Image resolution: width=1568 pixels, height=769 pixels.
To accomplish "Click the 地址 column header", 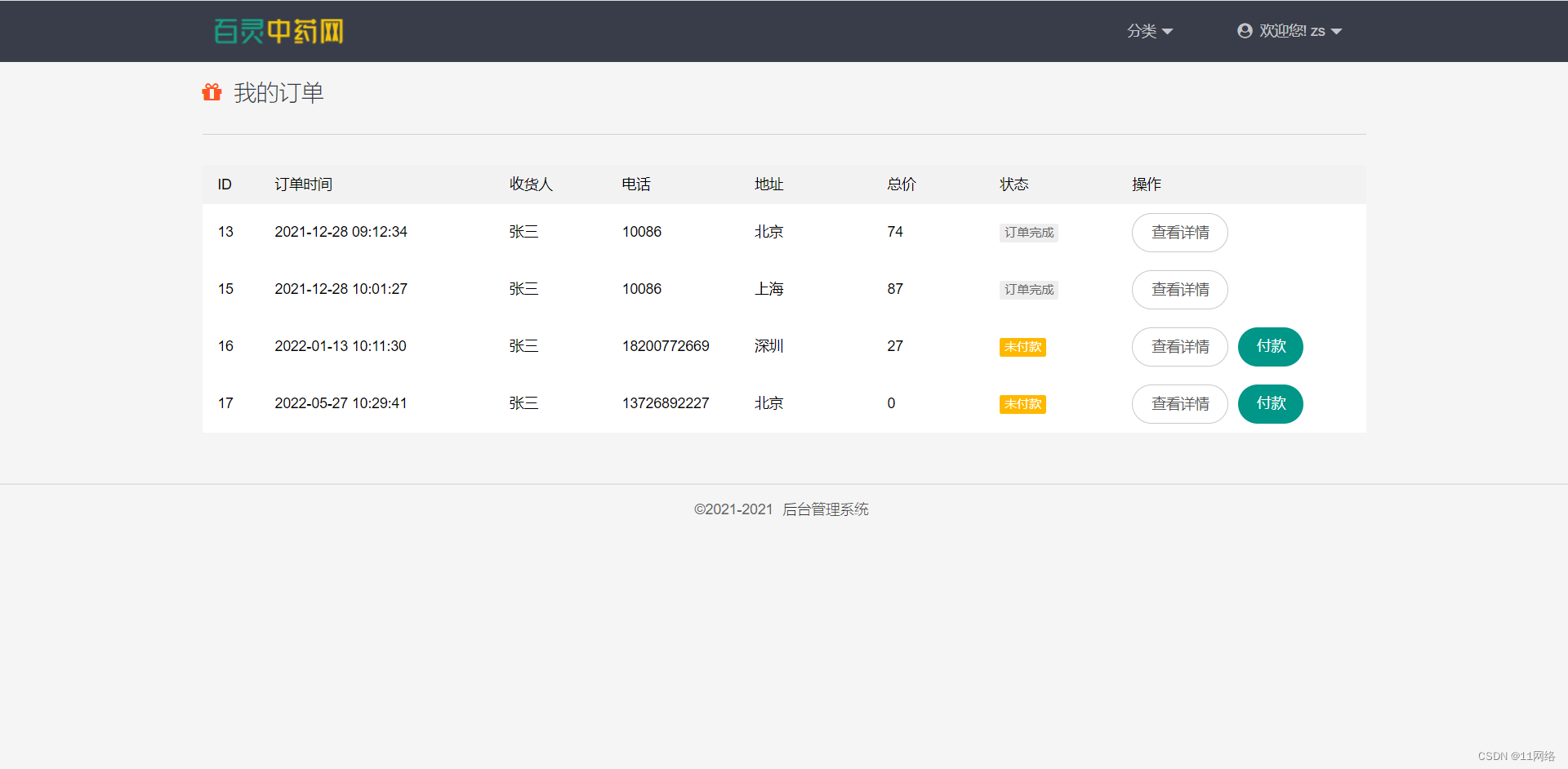I will pos(768,184).
